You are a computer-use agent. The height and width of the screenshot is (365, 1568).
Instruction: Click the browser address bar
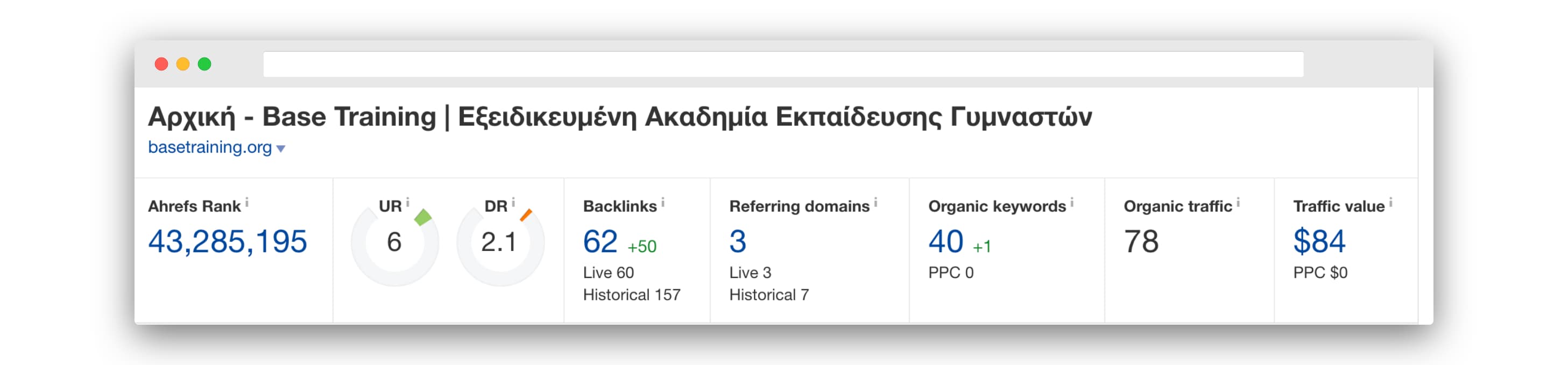pyautogui.click(x=783, y=64)
